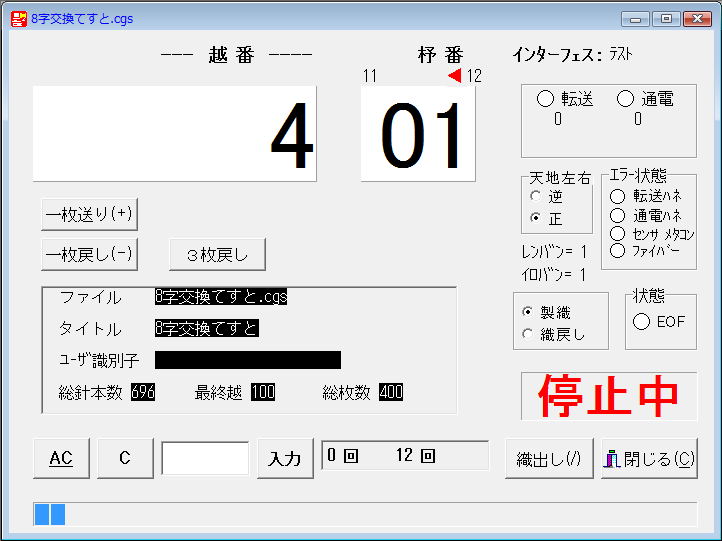Advance one card with 一枚送り(+)
This screenshot has width=722, height=541.
89,215
